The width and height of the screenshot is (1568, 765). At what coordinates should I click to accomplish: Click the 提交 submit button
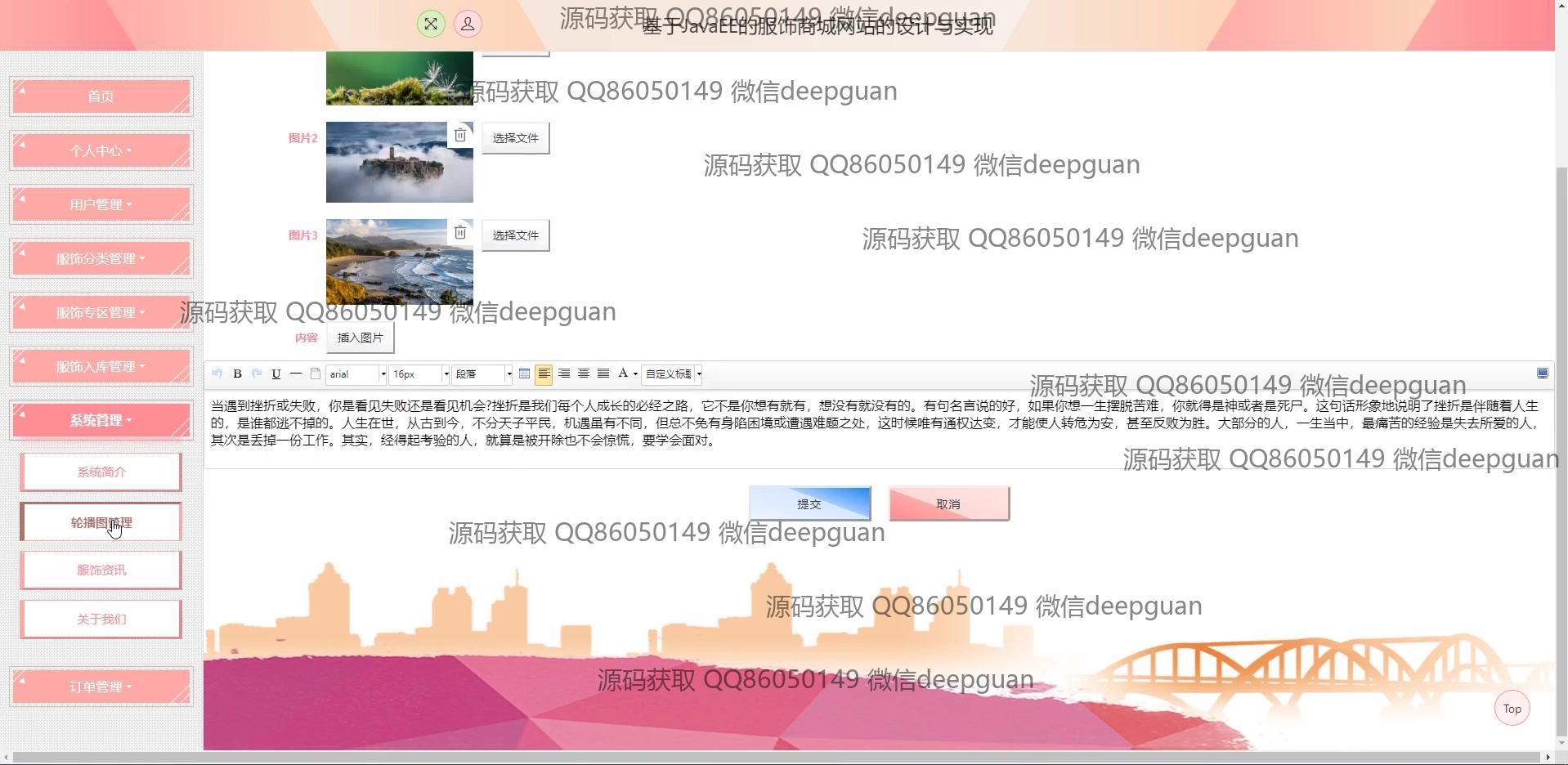tap(809, 504)
